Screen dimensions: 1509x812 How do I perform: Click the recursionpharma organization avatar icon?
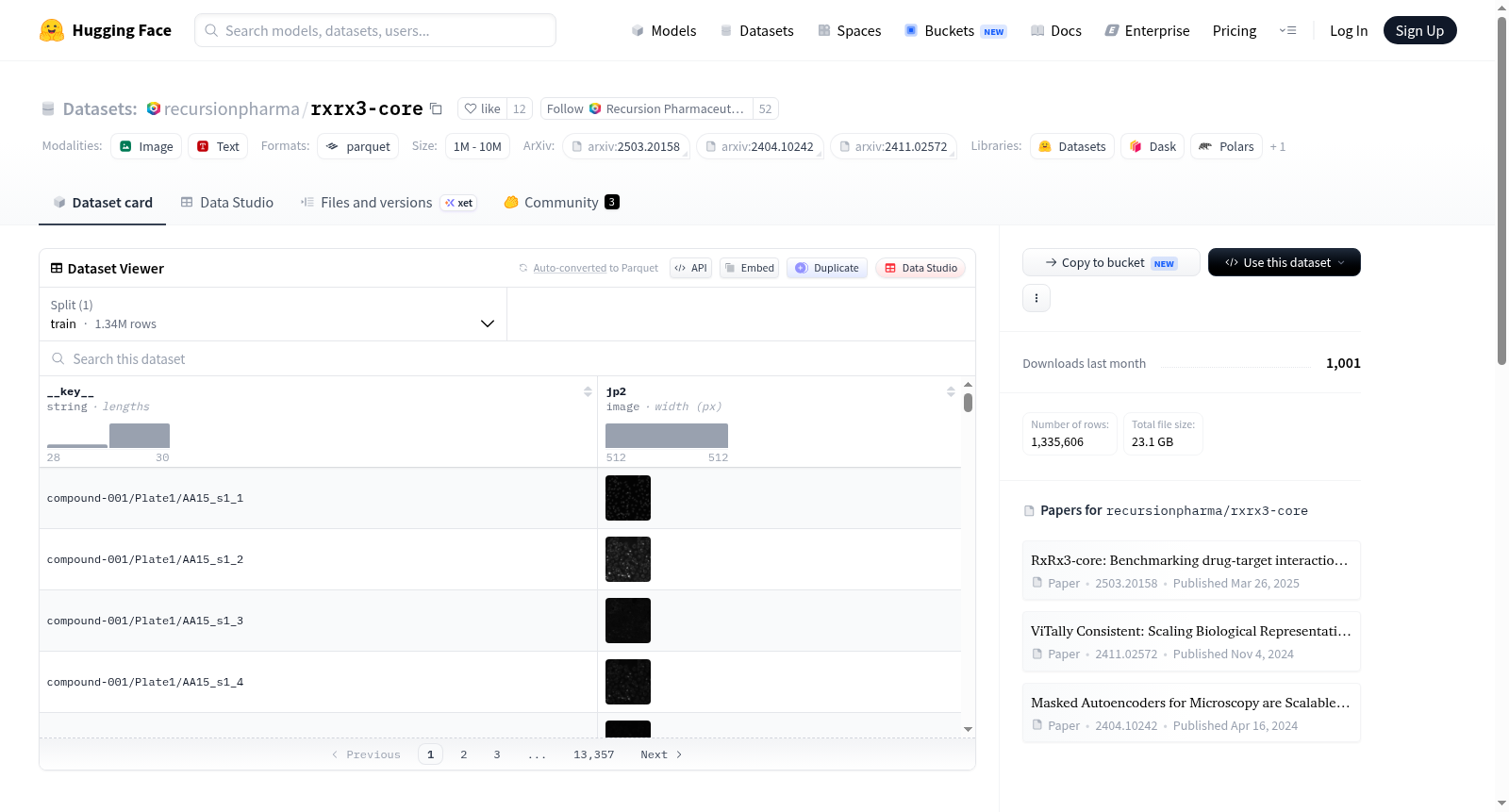tap(154, 108)
